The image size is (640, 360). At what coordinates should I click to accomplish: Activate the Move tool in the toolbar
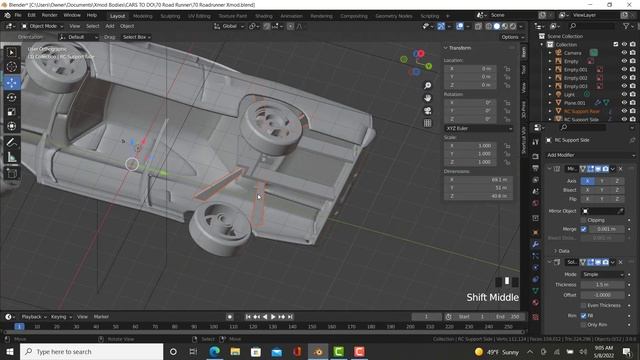12,83
